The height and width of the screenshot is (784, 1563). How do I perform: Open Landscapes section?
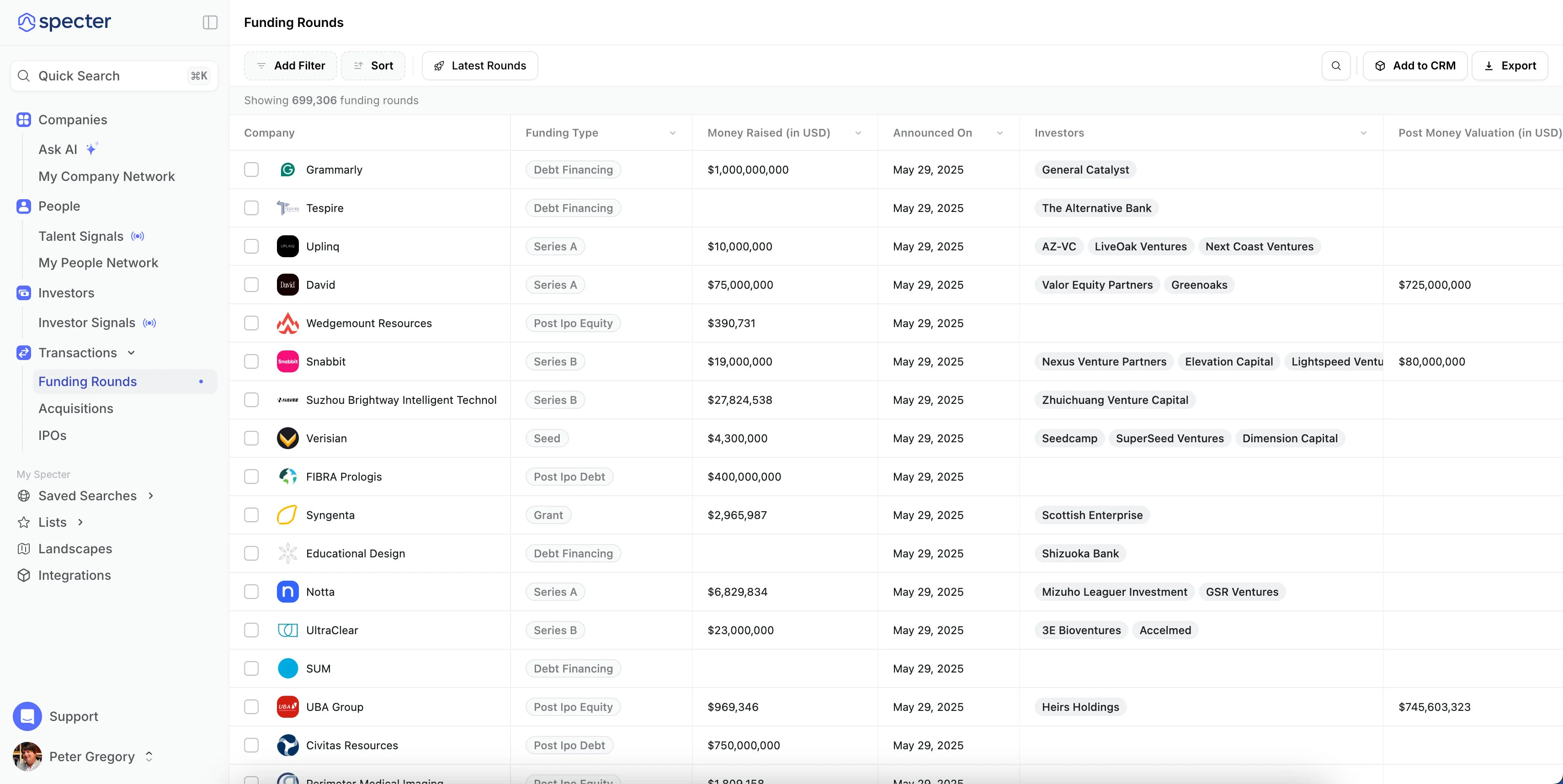pos(75,549)
